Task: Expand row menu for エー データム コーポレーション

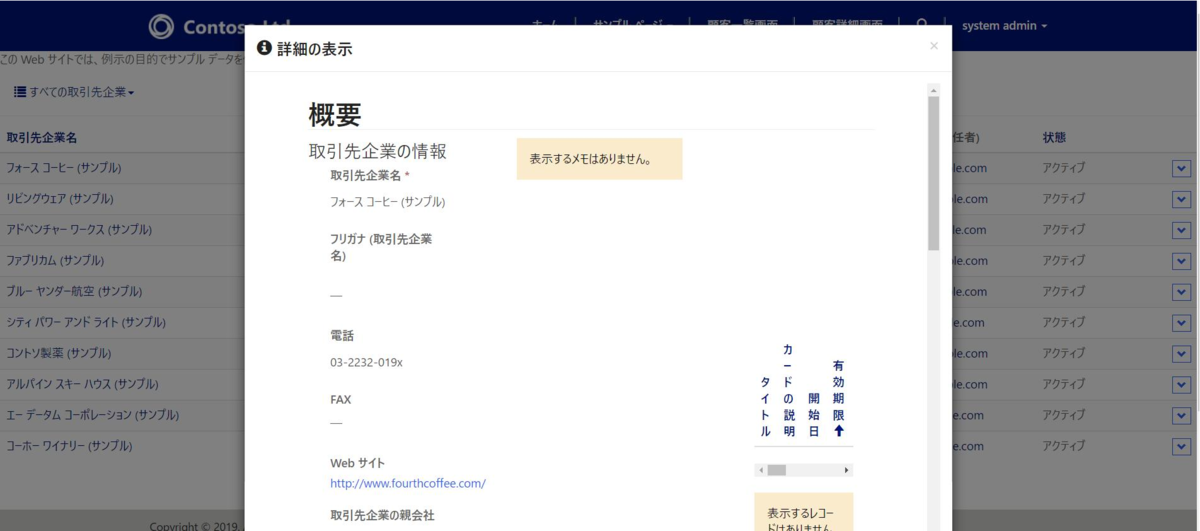Action: pyautogui.click(x=1181, y=417)
